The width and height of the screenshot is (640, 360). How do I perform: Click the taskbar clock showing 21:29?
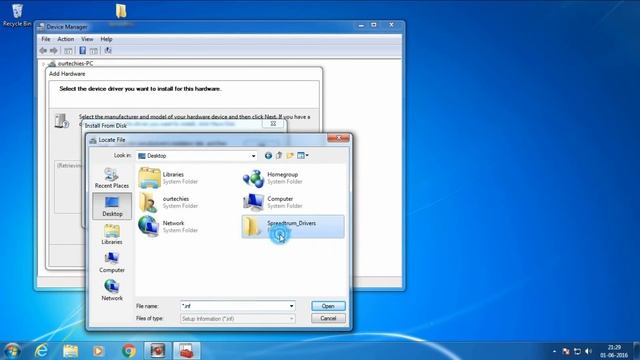click(x=614, y=351)
